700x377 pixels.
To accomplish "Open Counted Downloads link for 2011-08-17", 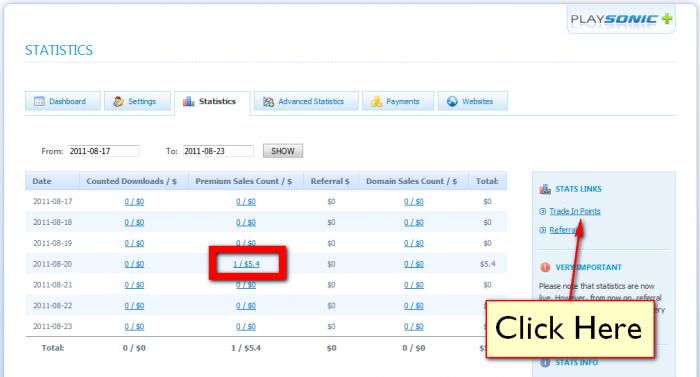I will pyautogui.click(x=134, y=201).
